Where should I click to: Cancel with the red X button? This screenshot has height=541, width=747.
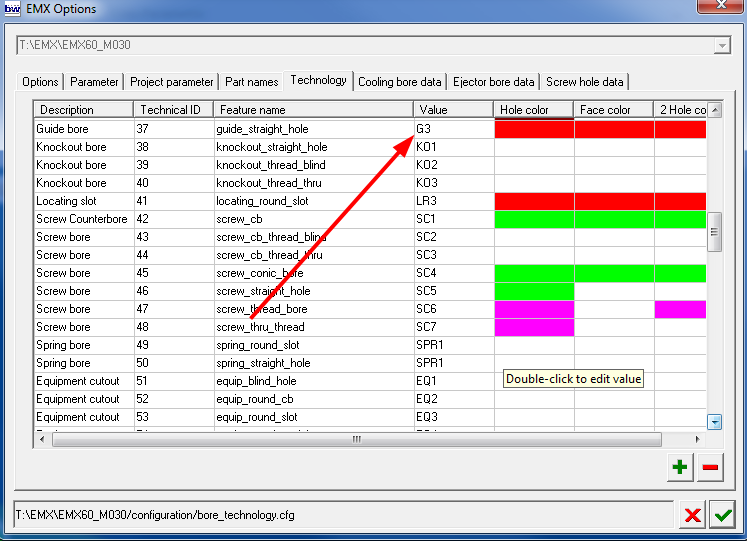coord(692,515)
